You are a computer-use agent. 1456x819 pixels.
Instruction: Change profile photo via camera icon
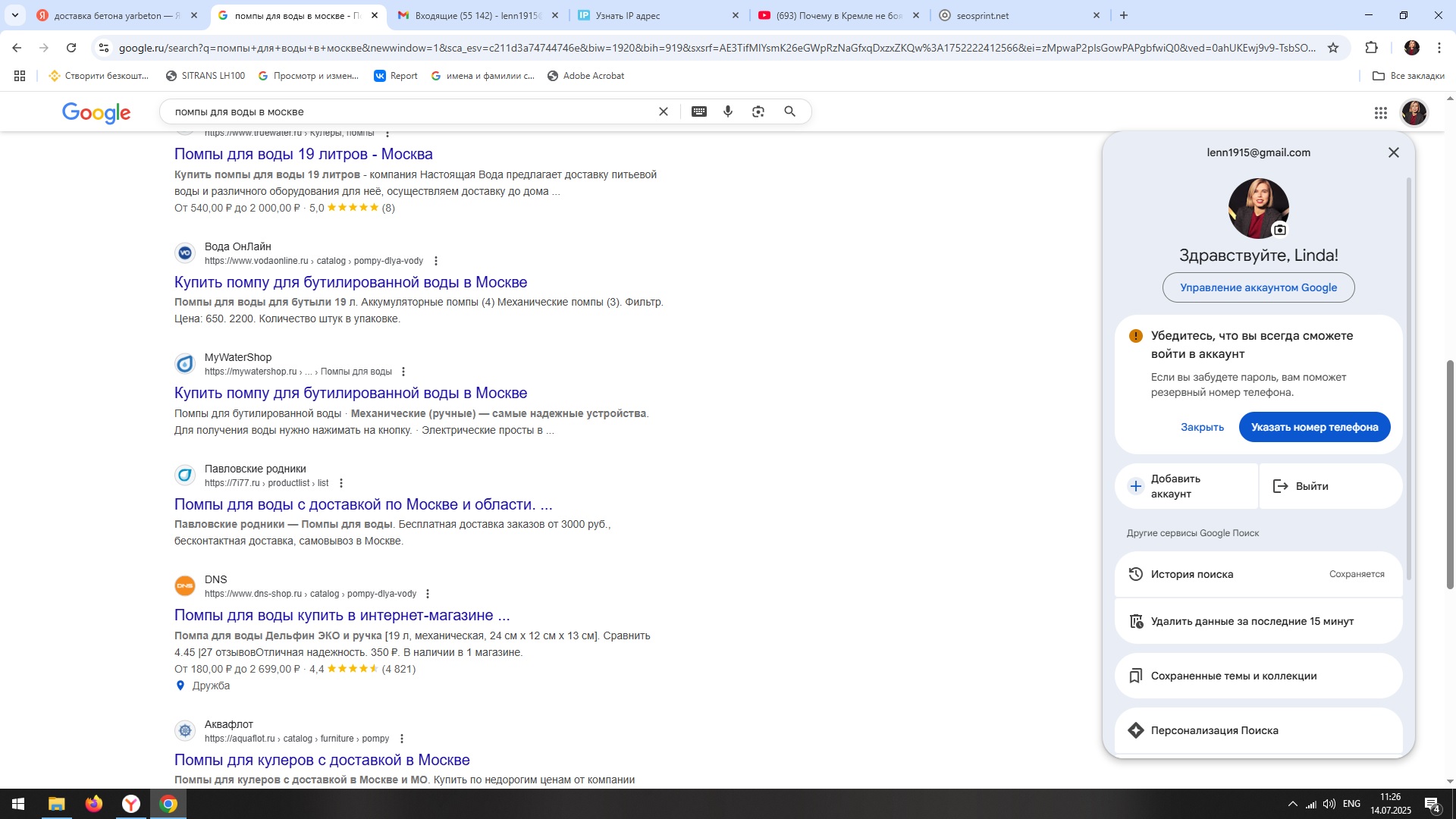1280,230
